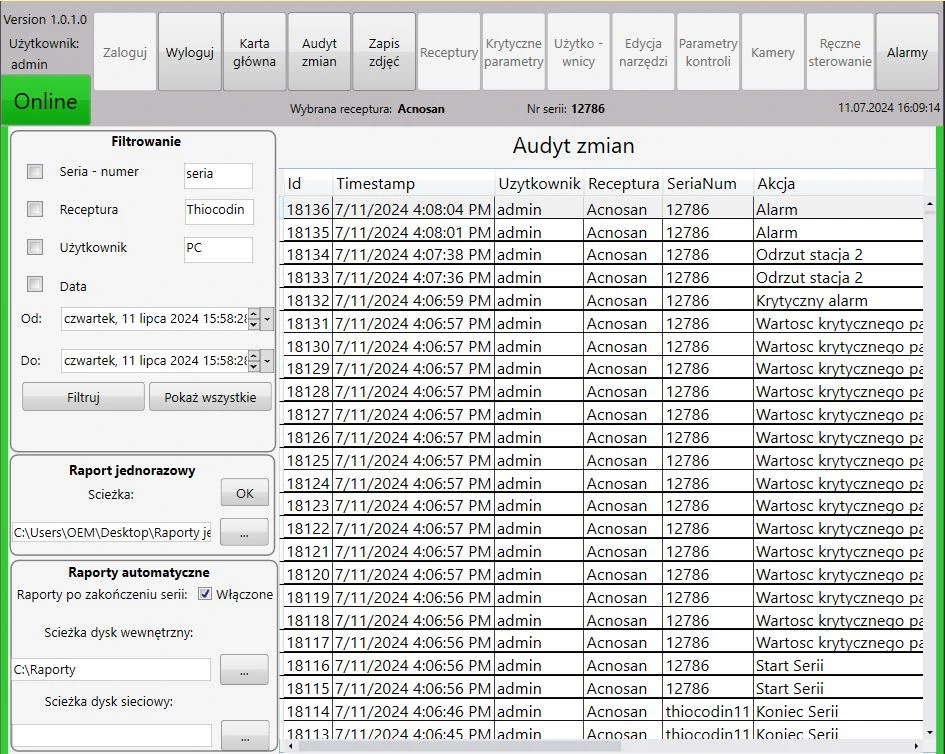The width and height of the screenshot is (945, 754).
Task: Toggle the Użytkownik filter checkbox
Action: 35,248
